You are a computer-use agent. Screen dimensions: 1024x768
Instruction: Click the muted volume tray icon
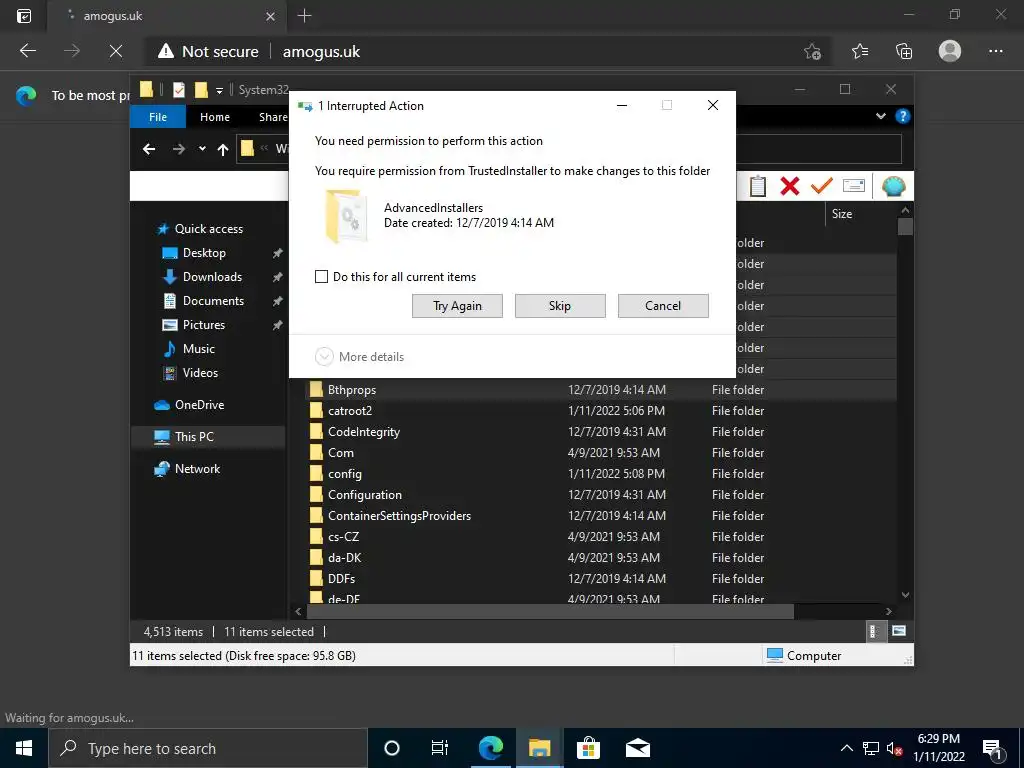(x=894, y=748)
